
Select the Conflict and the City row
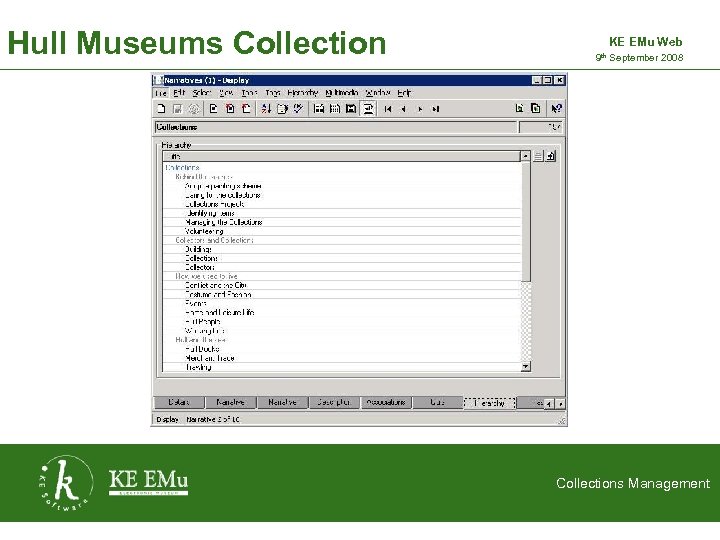click(342, 285)
